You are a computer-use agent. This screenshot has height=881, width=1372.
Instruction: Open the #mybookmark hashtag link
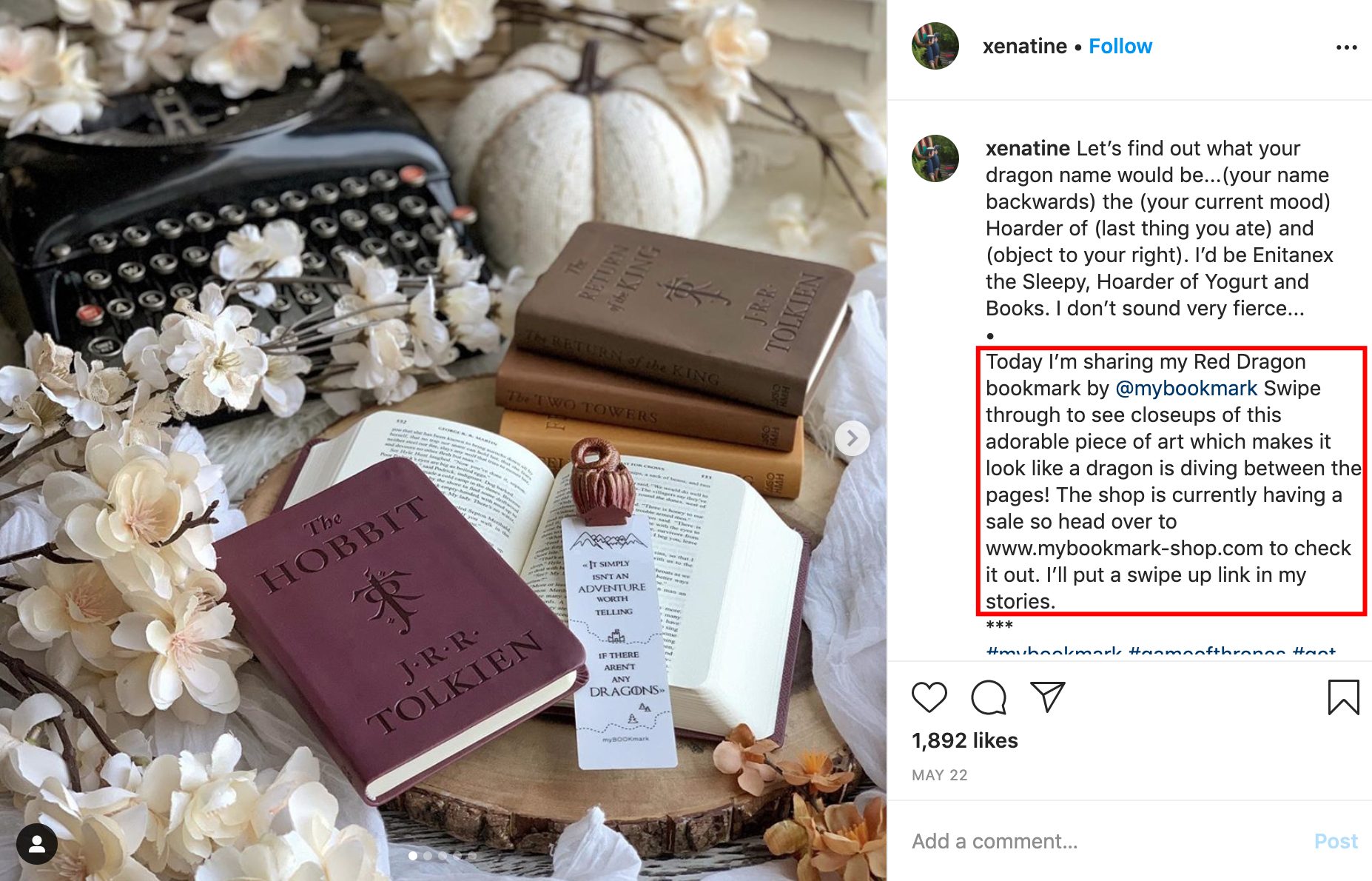(1054, 652)
